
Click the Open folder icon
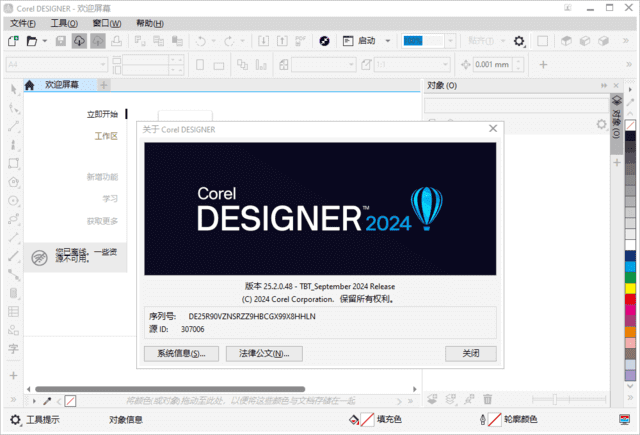(x=32, y=41)
